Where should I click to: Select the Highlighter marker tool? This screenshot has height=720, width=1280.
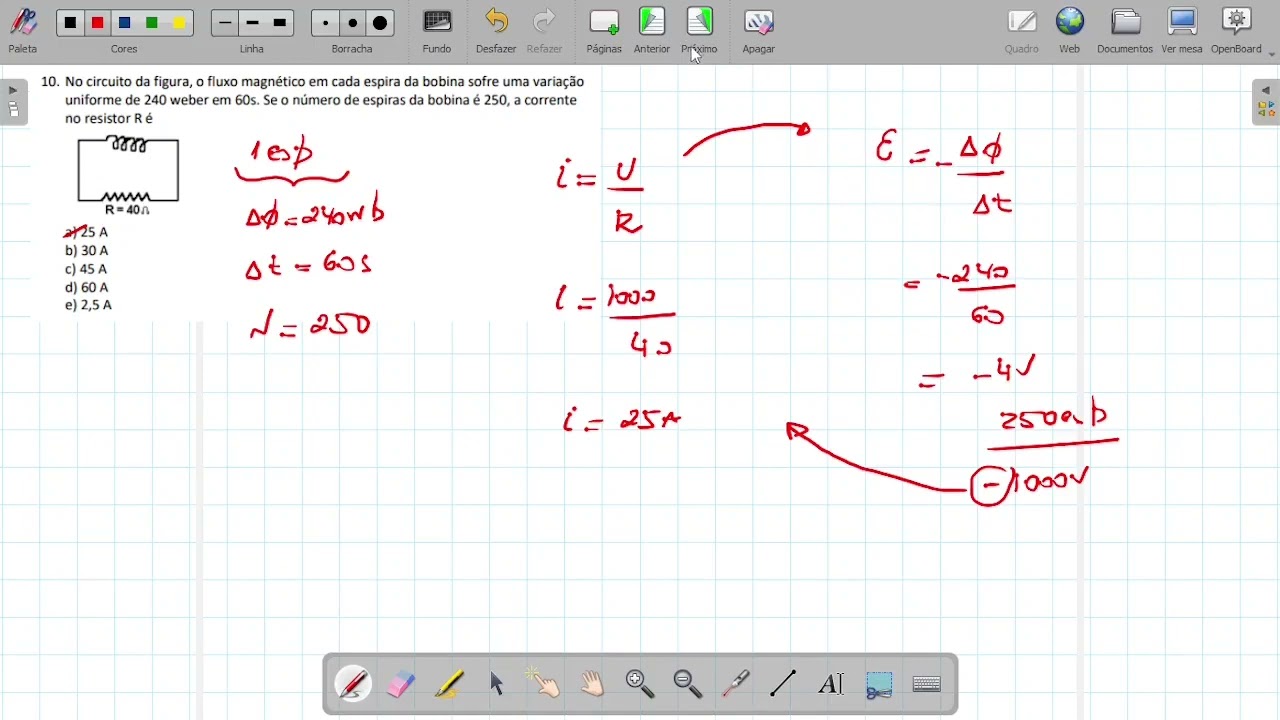point(448,684)
